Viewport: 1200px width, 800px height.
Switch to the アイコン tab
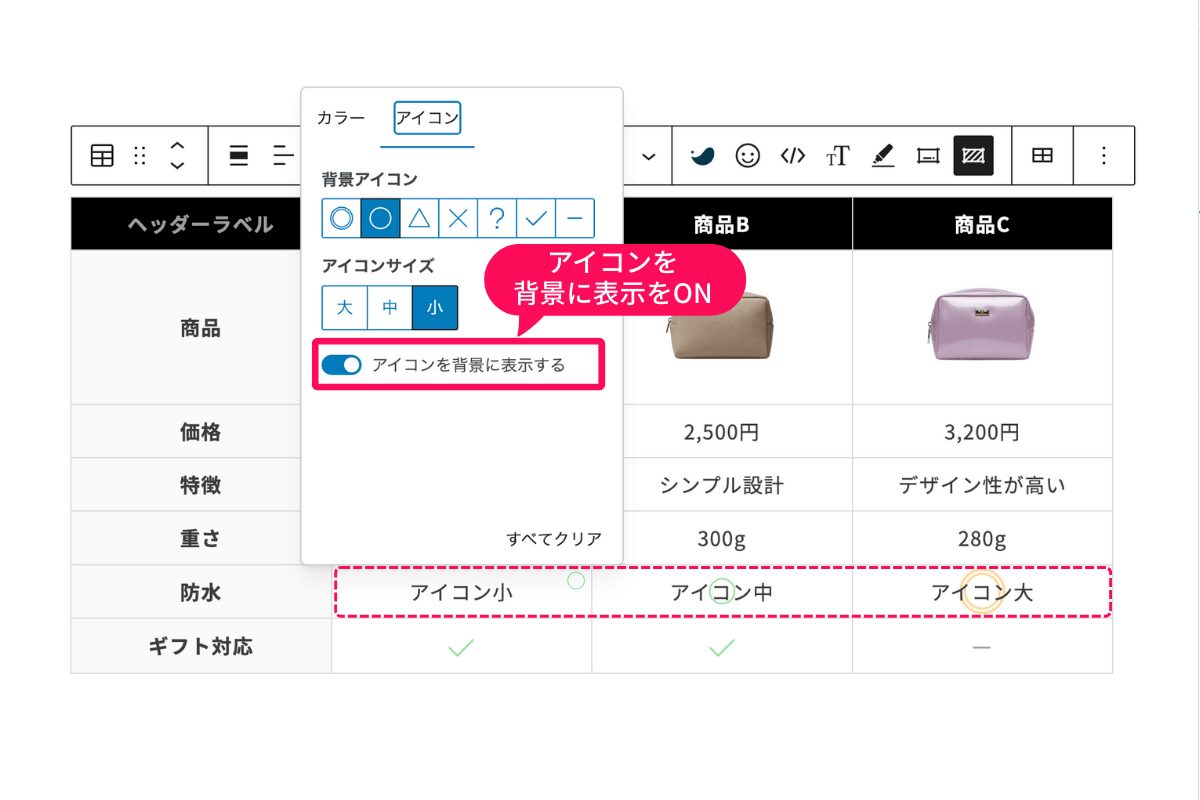click(x=427, y=116)
